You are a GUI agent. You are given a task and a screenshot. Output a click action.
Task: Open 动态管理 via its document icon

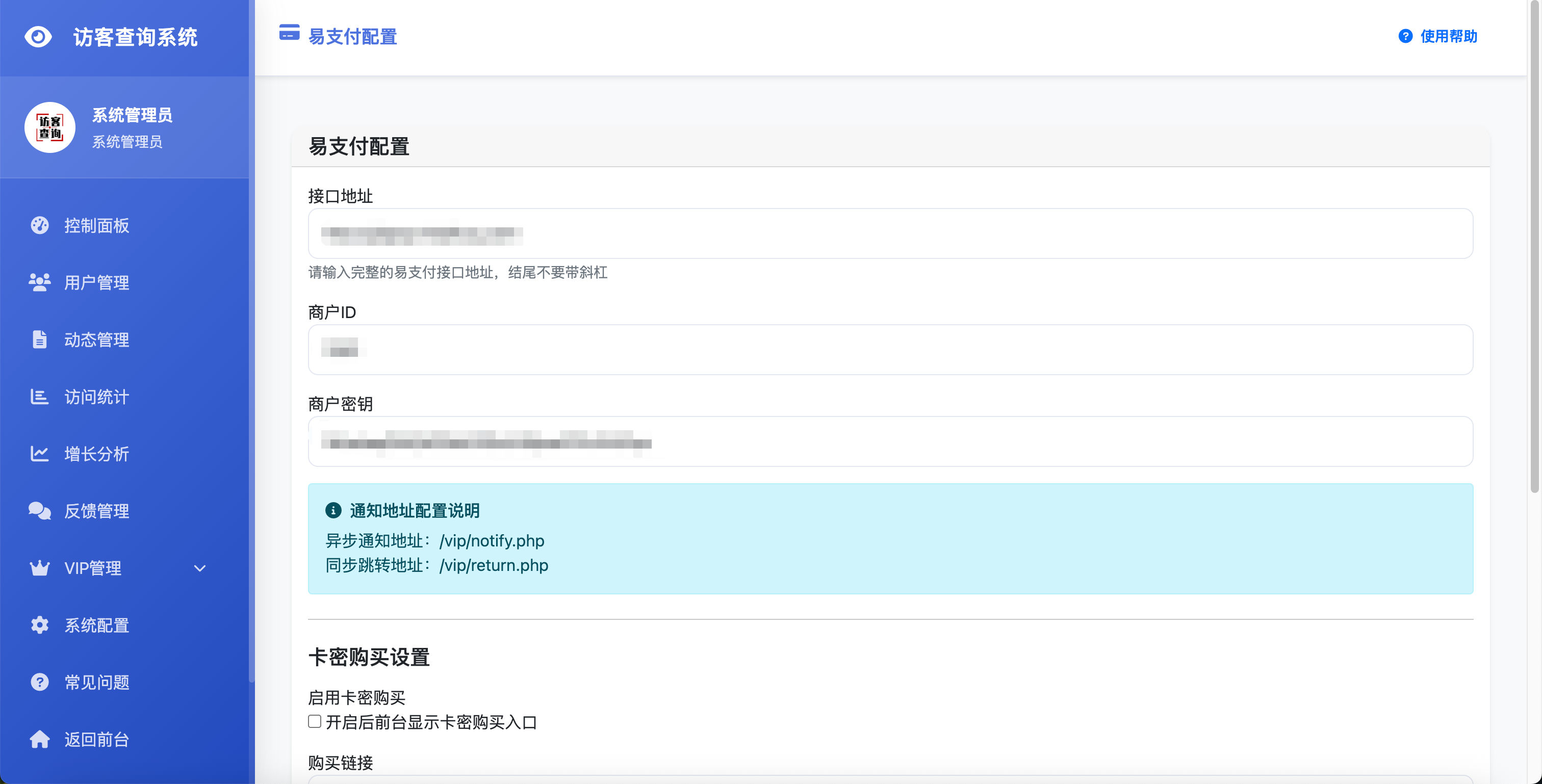[x=39, y=339]
